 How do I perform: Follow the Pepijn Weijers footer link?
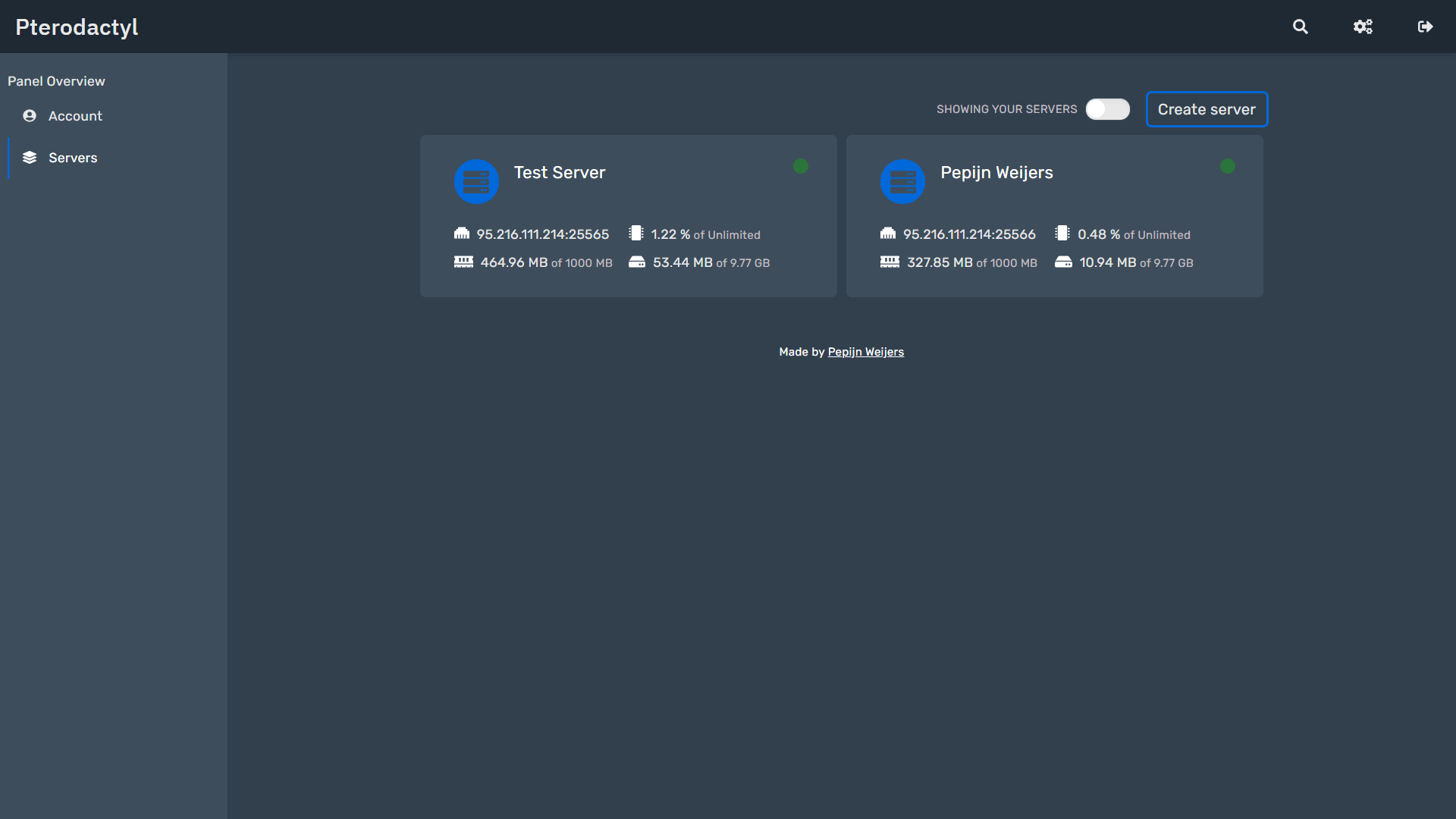coord(865,352)
